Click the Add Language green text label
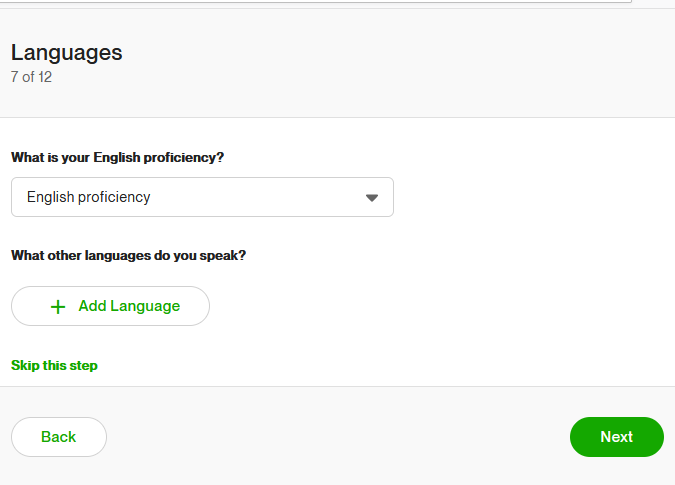675x485 pixels. click(129, 306)
